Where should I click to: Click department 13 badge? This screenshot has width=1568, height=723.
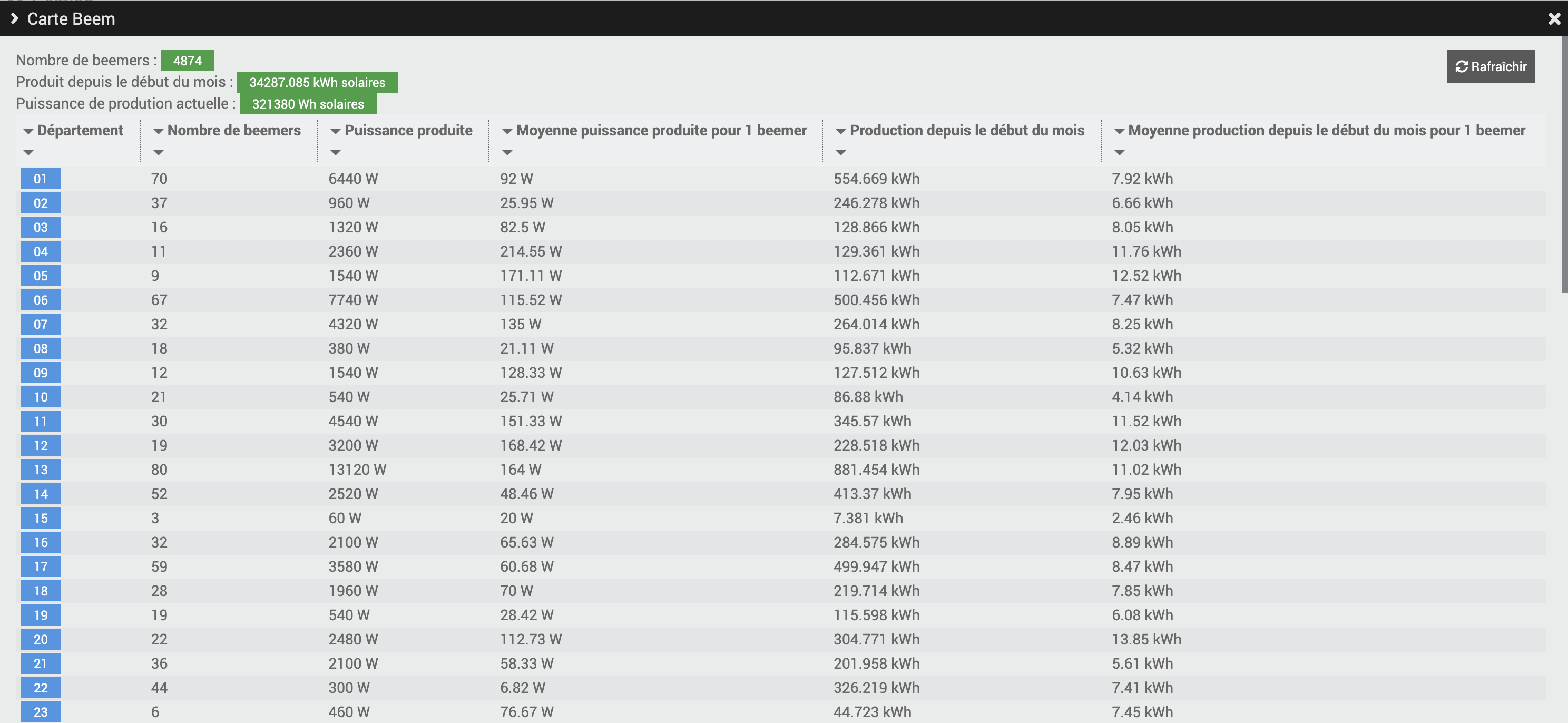click(x=41, y=470)
